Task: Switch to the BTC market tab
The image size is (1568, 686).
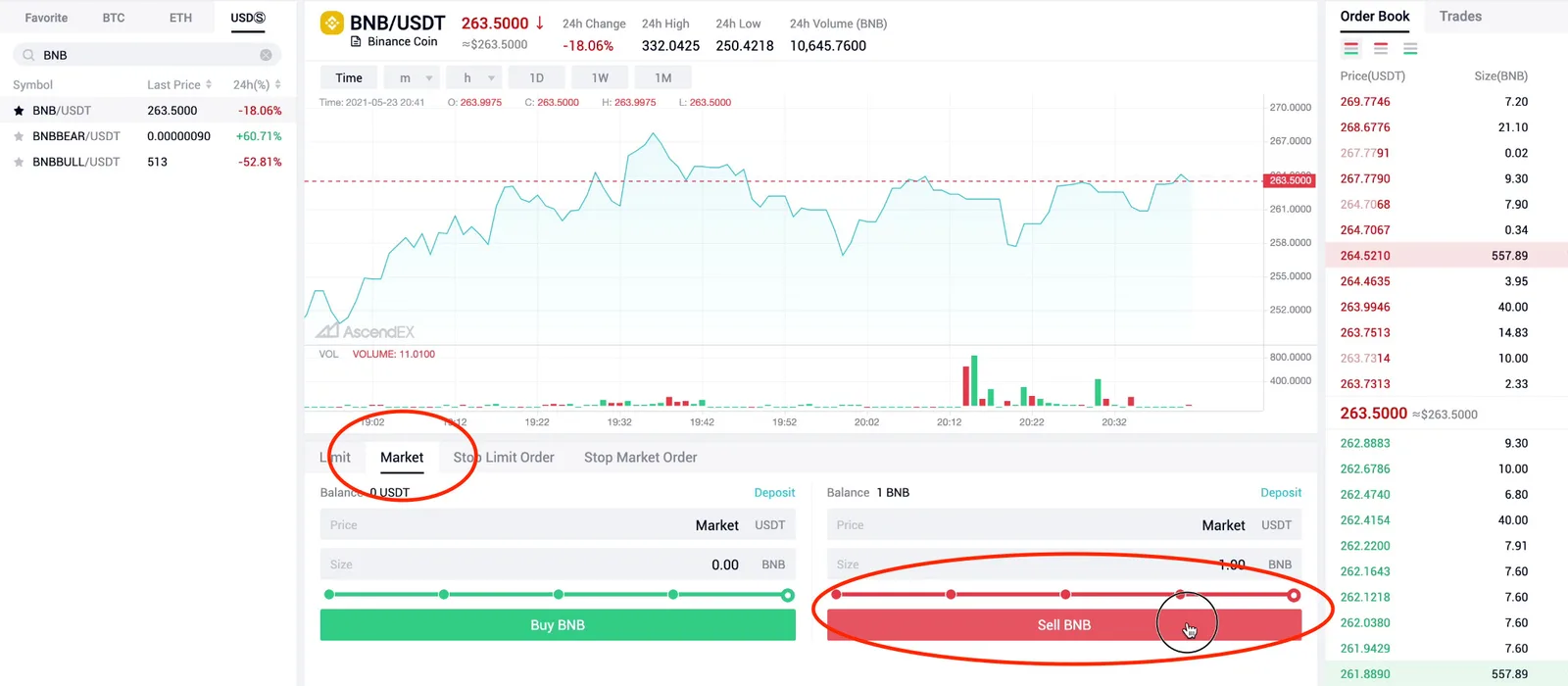Action: tap(114, 18)
